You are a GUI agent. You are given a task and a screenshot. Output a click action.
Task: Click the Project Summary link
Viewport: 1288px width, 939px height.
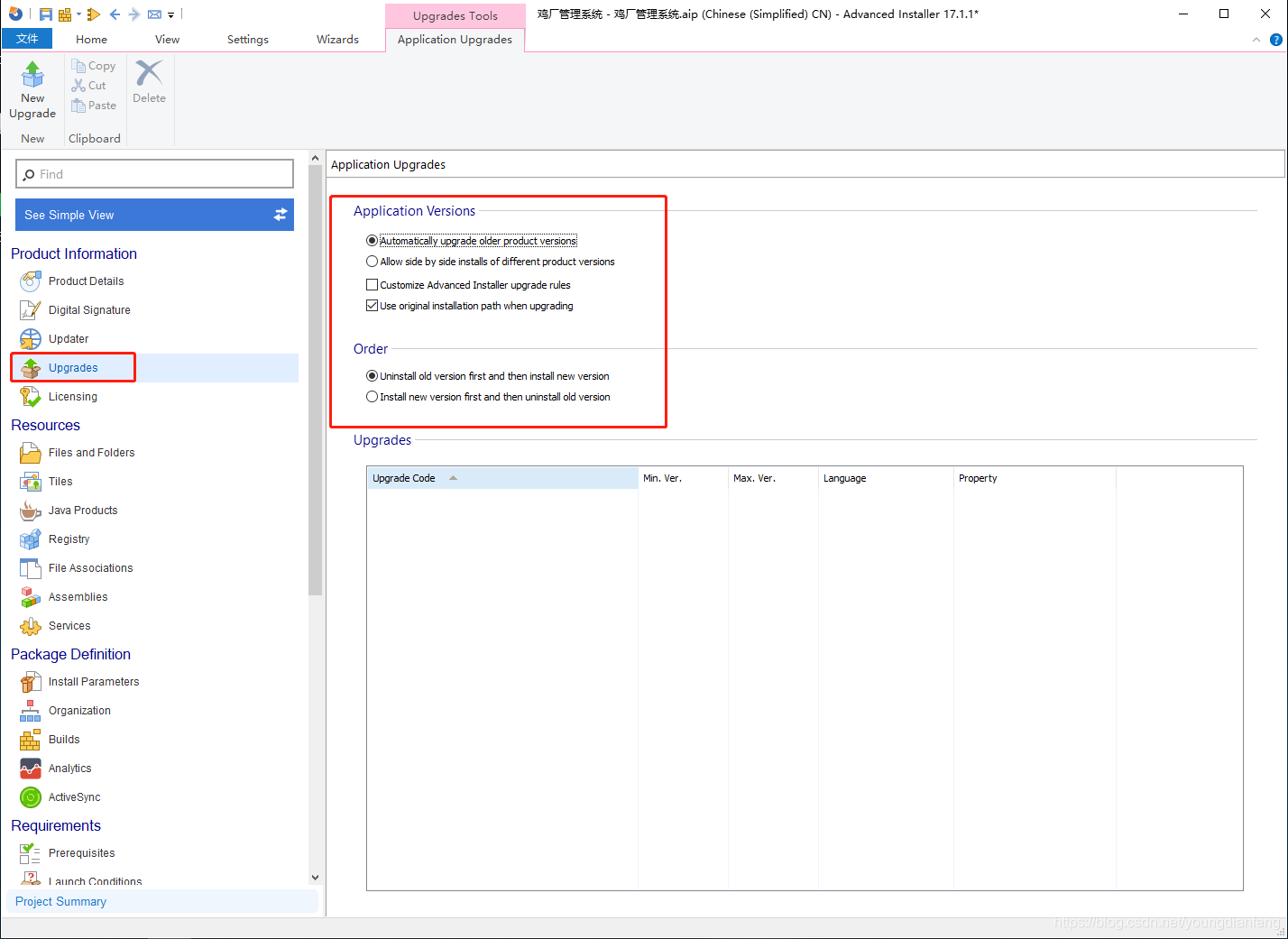pyautogui.click(x=60, y=901)
